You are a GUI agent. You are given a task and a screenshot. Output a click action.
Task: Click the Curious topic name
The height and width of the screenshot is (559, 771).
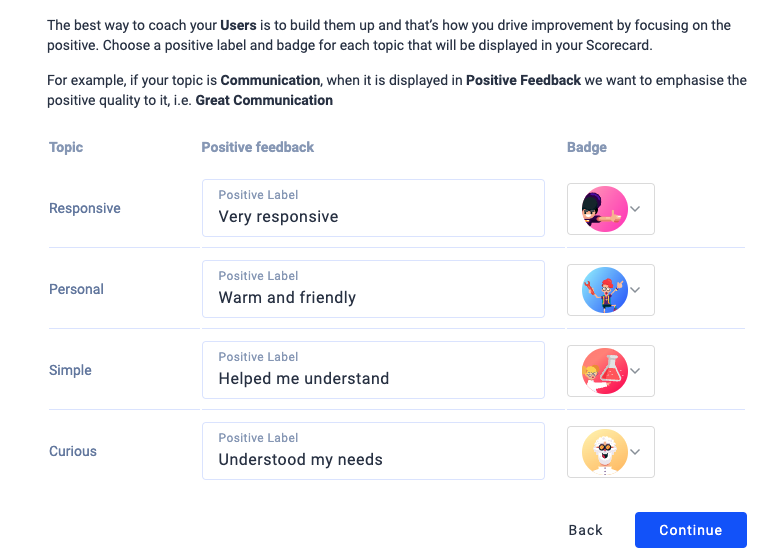click(73, 451)
